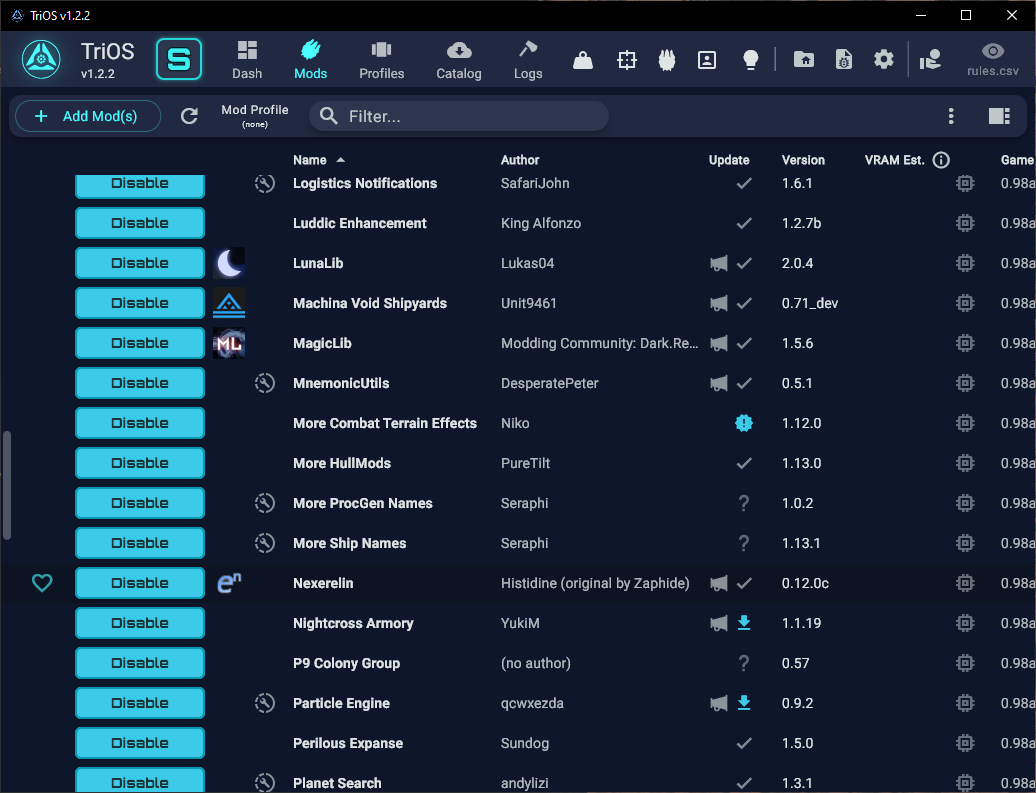
Task: Click the VRAM chip icon for LunaLib
Action: (x=964, y=263)
